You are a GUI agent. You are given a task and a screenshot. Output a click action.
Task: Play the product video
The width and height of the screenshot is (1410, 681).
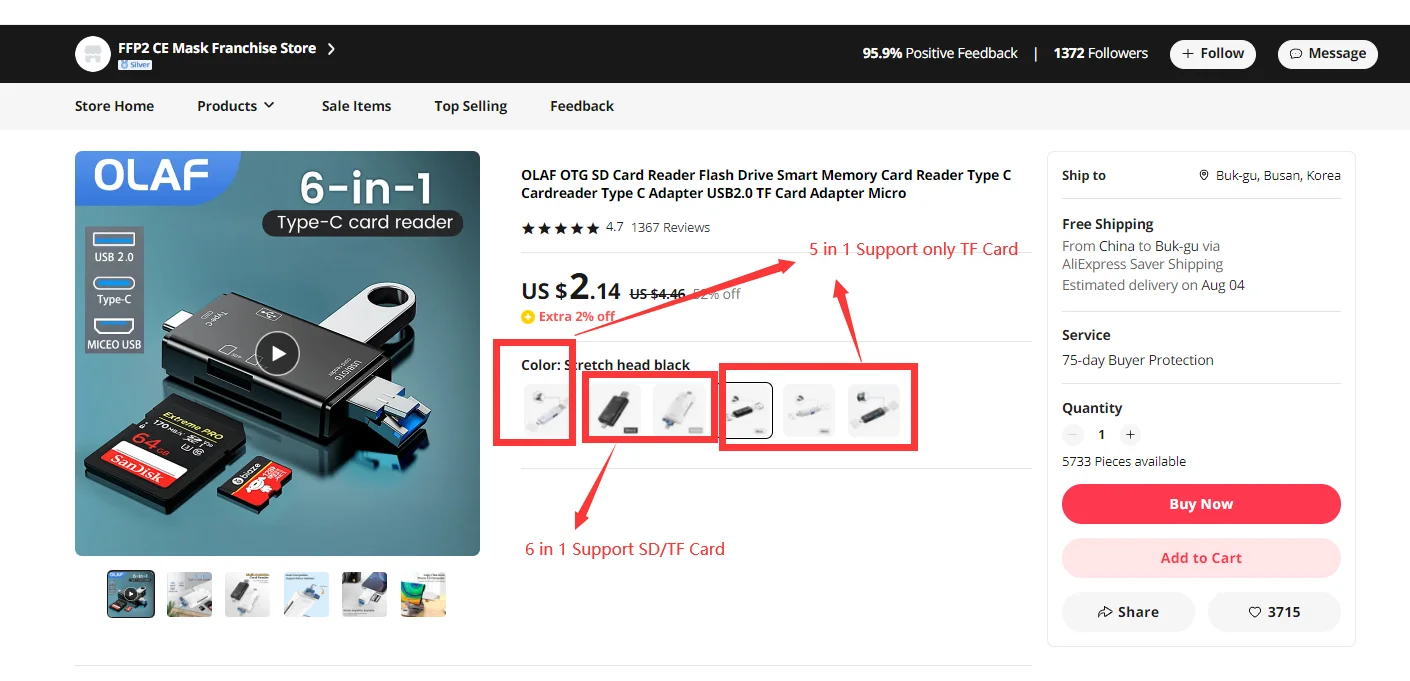(x=277, y=353)
